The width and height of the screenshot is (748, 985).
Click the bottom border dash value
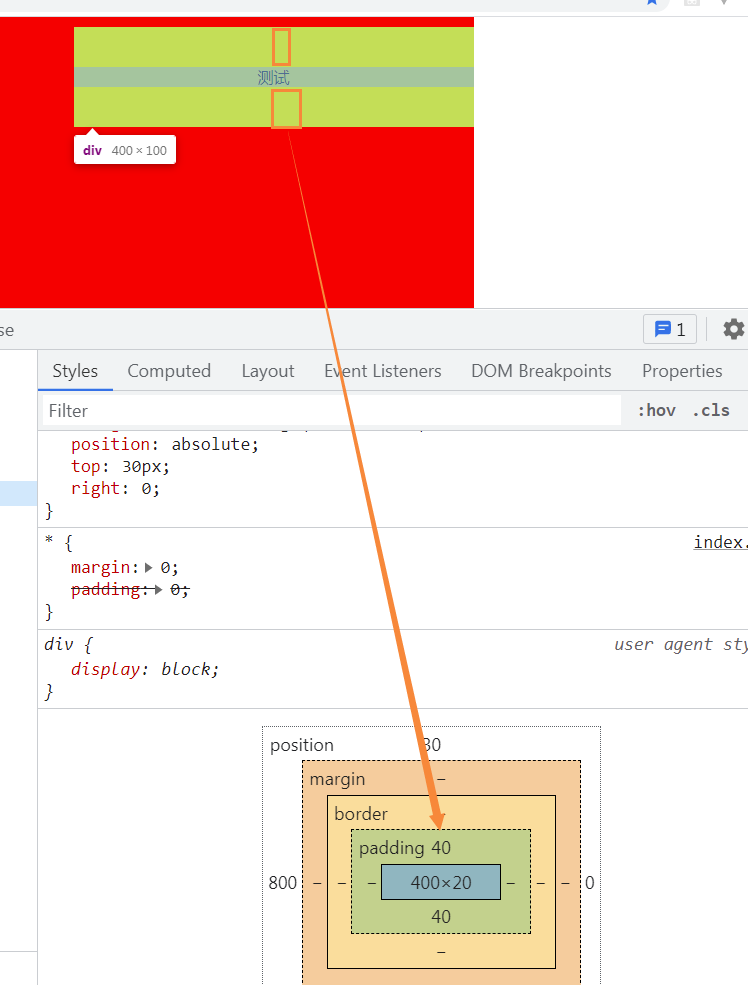click(441, 952)
